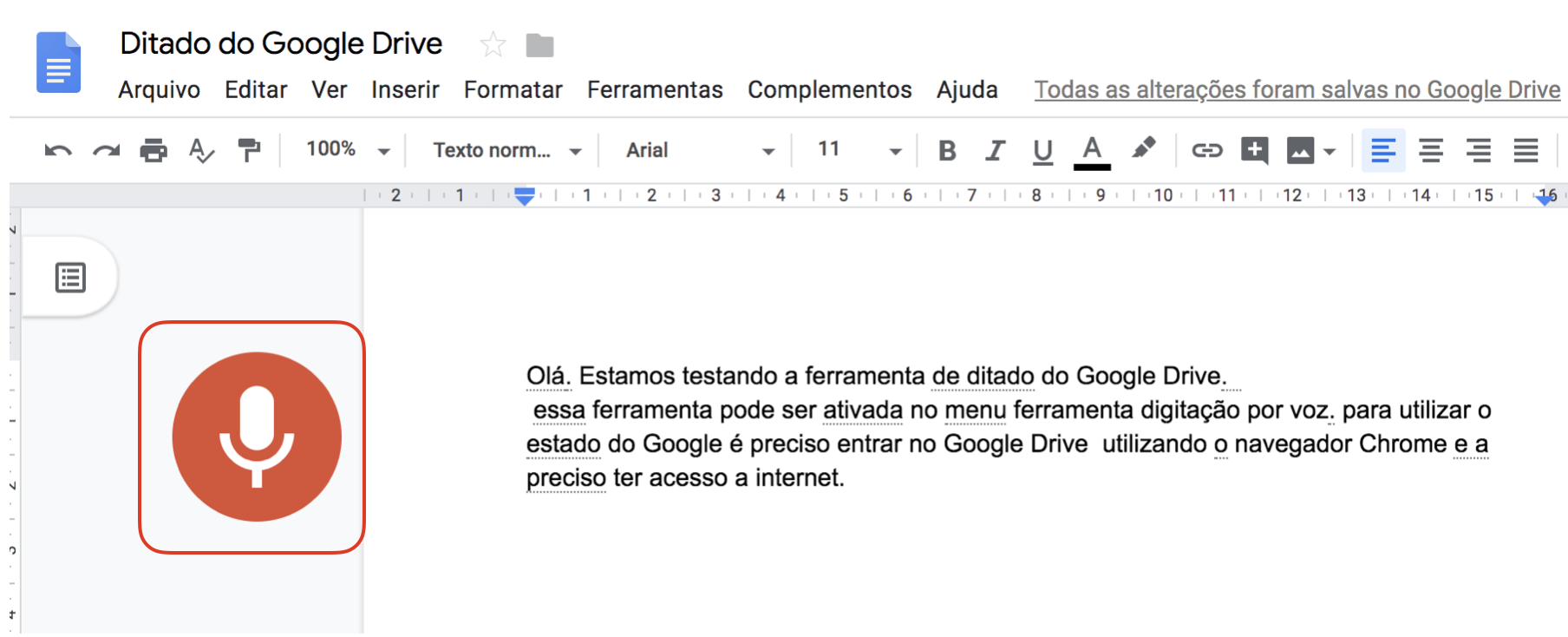Viewport: 1568px width, 637px height.
Task: Insert an image
Action: coord(1300,151)
